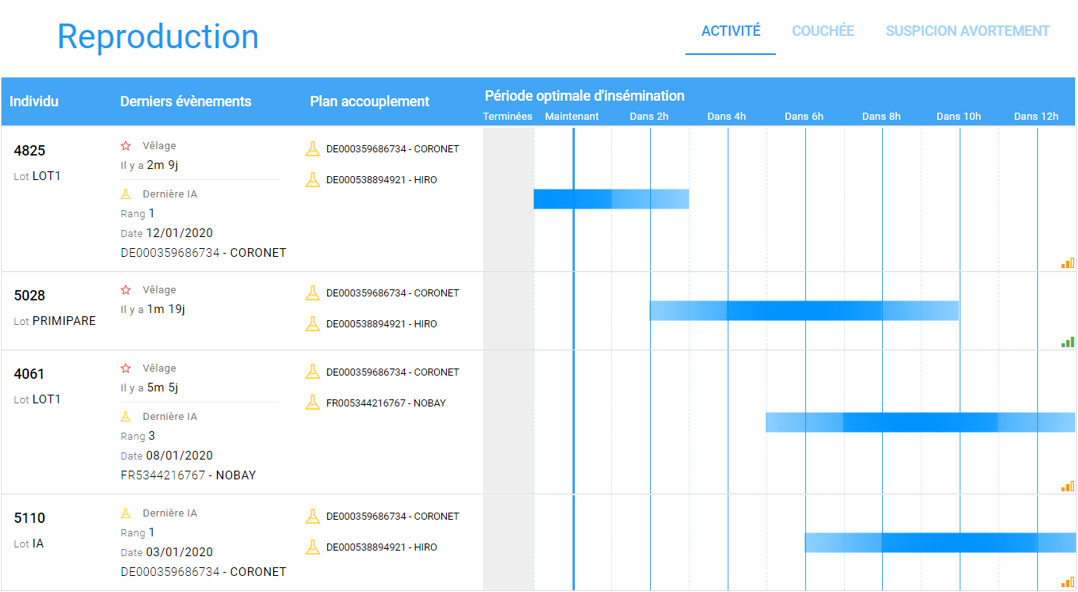Click flask icon beside CORONET in row 4825
Viewport: 1078px width, 592px height.
pos(312,149)
